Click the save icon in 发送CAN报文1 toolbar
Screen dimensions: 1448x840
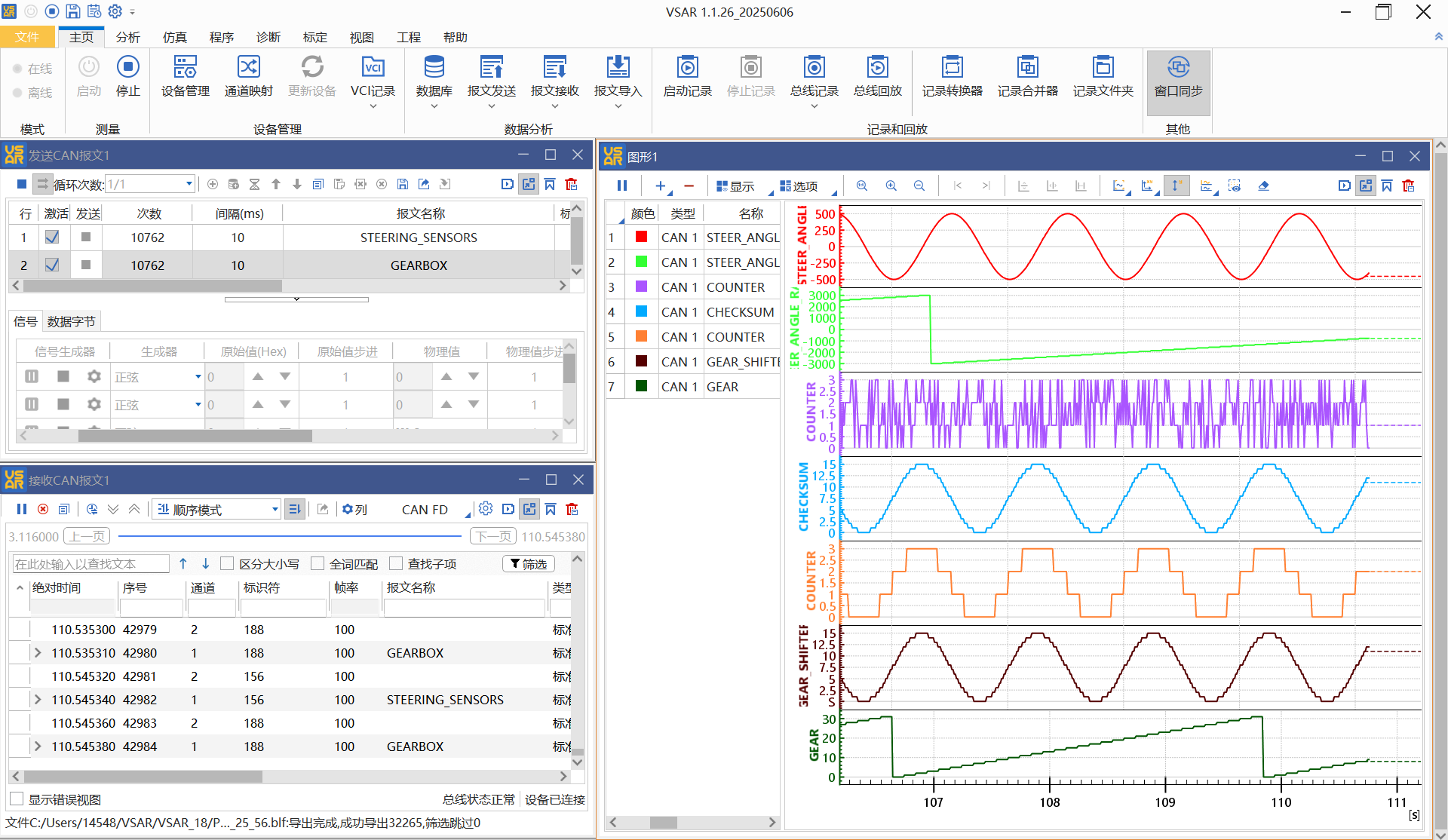tap(403, 184)
